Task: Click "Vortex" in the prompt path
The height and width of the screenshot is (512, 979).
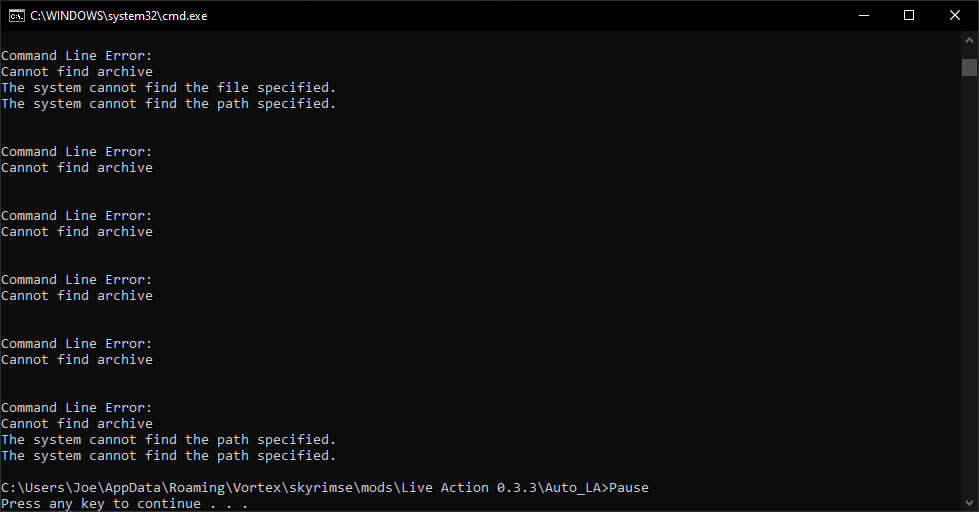Action: (257, 488)
